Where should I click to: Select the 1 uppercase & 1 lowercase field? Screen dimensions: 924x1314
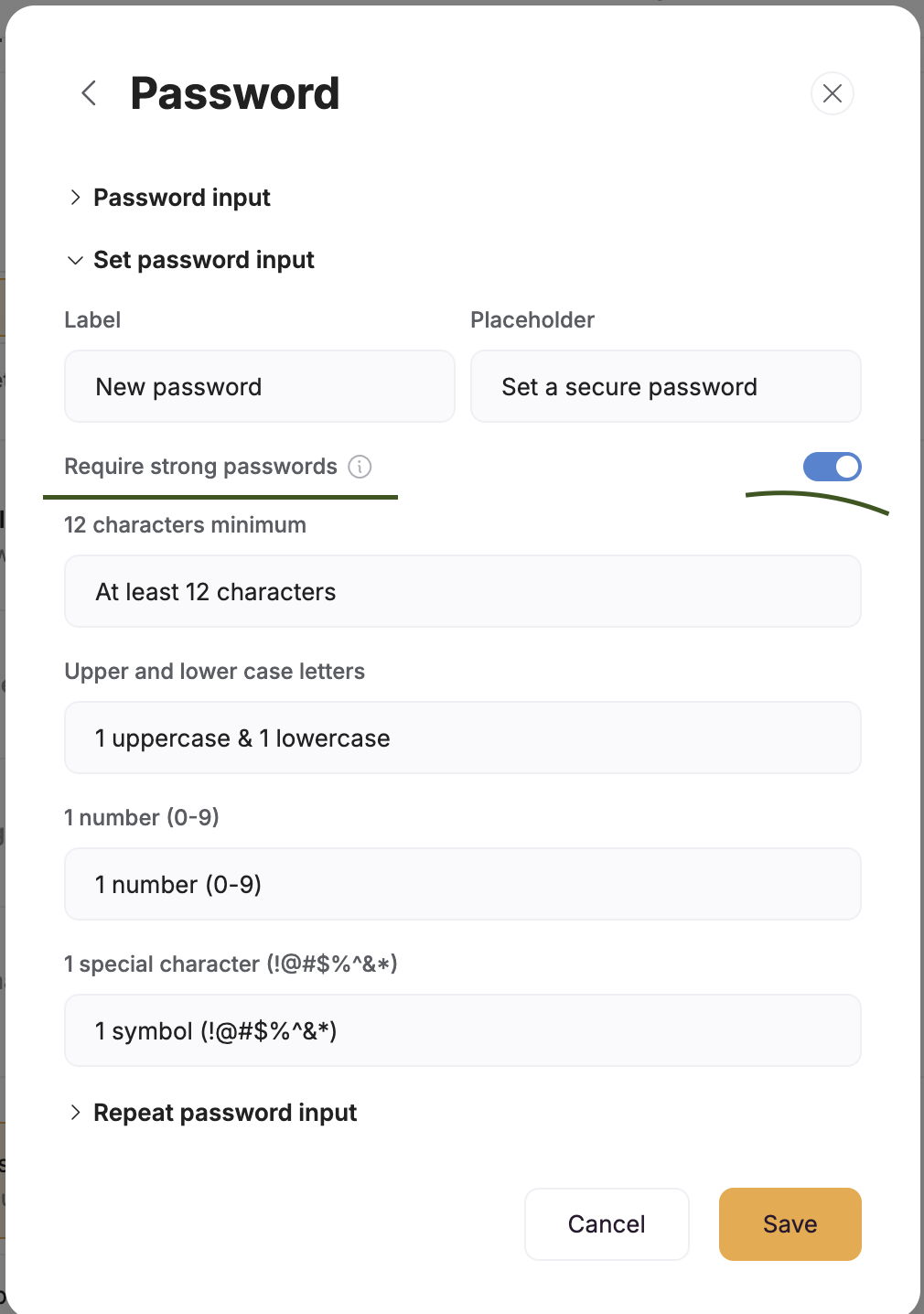[462, 738]
